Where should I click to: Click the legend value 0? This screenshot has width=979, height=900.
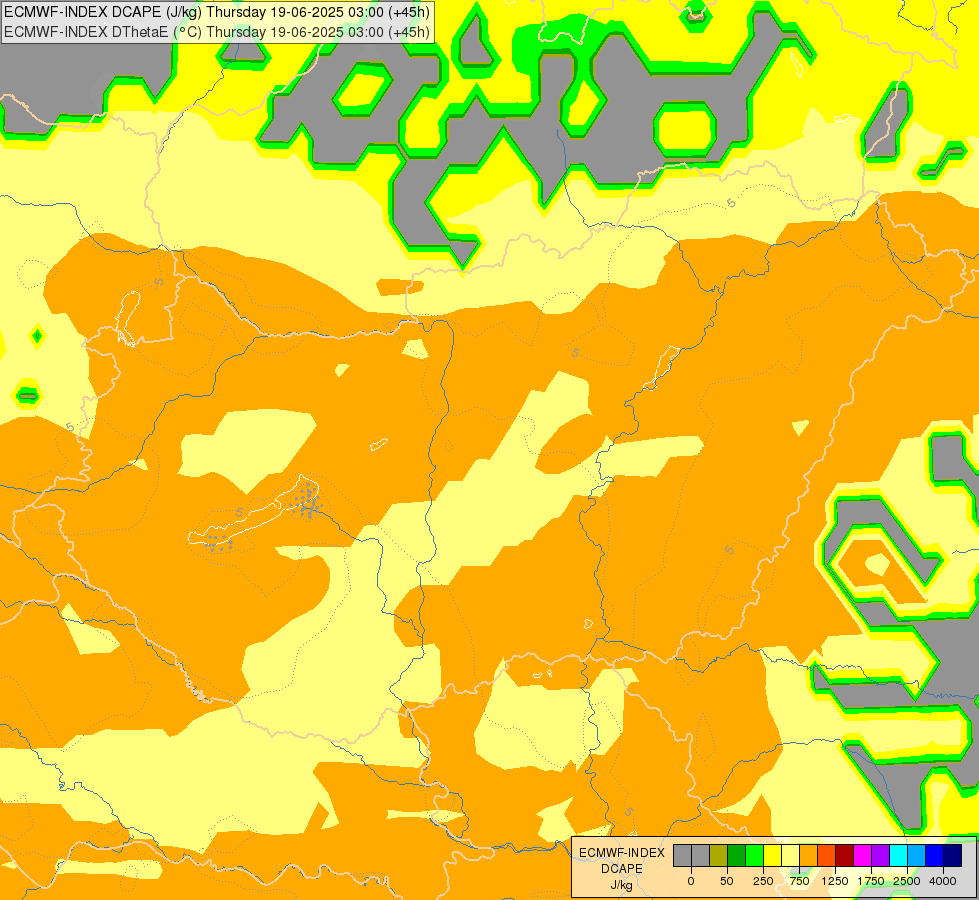pos(691,881)
